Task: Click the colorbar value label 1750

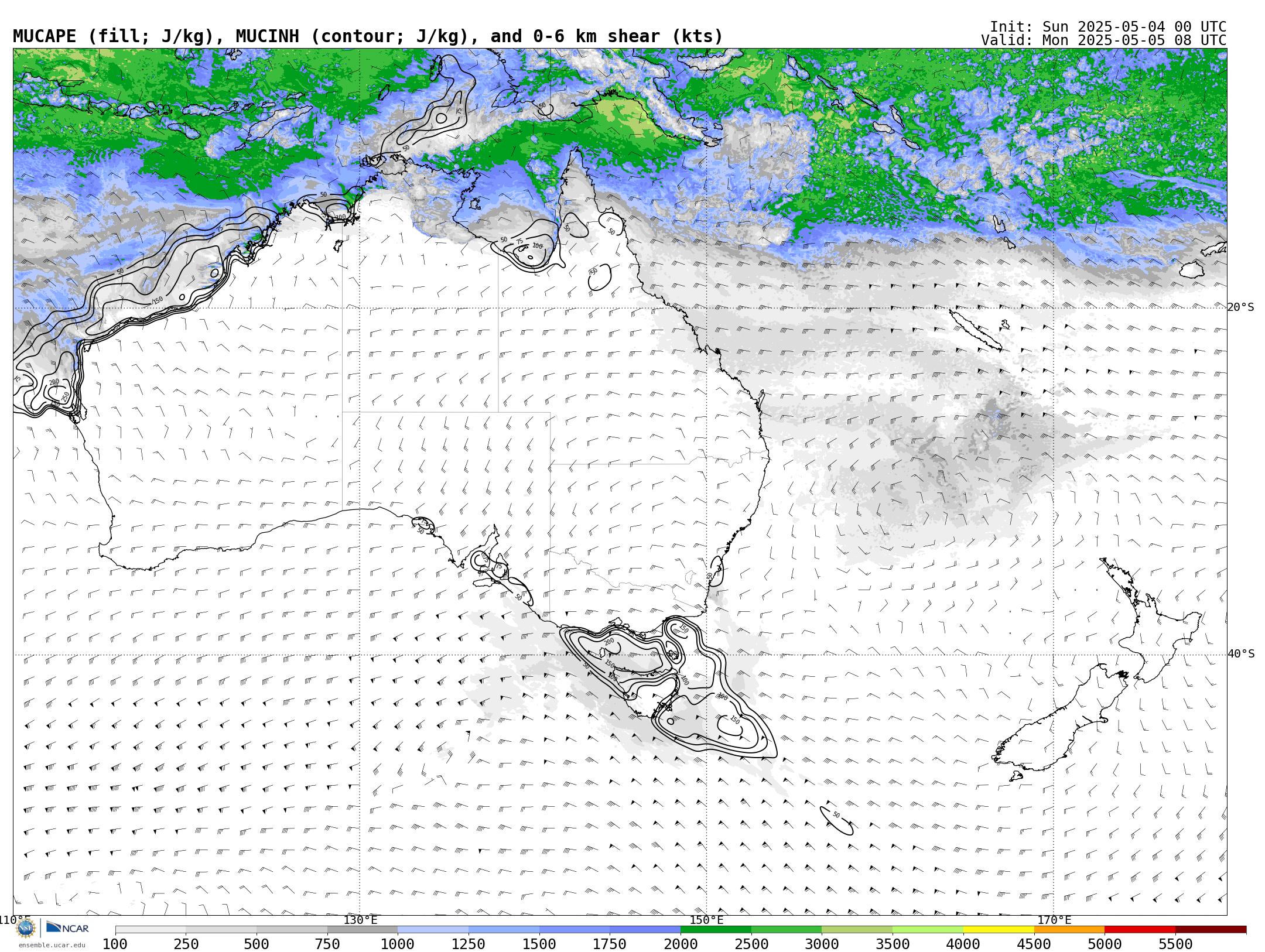Action: pyautogui.click(x=610, y=944)
